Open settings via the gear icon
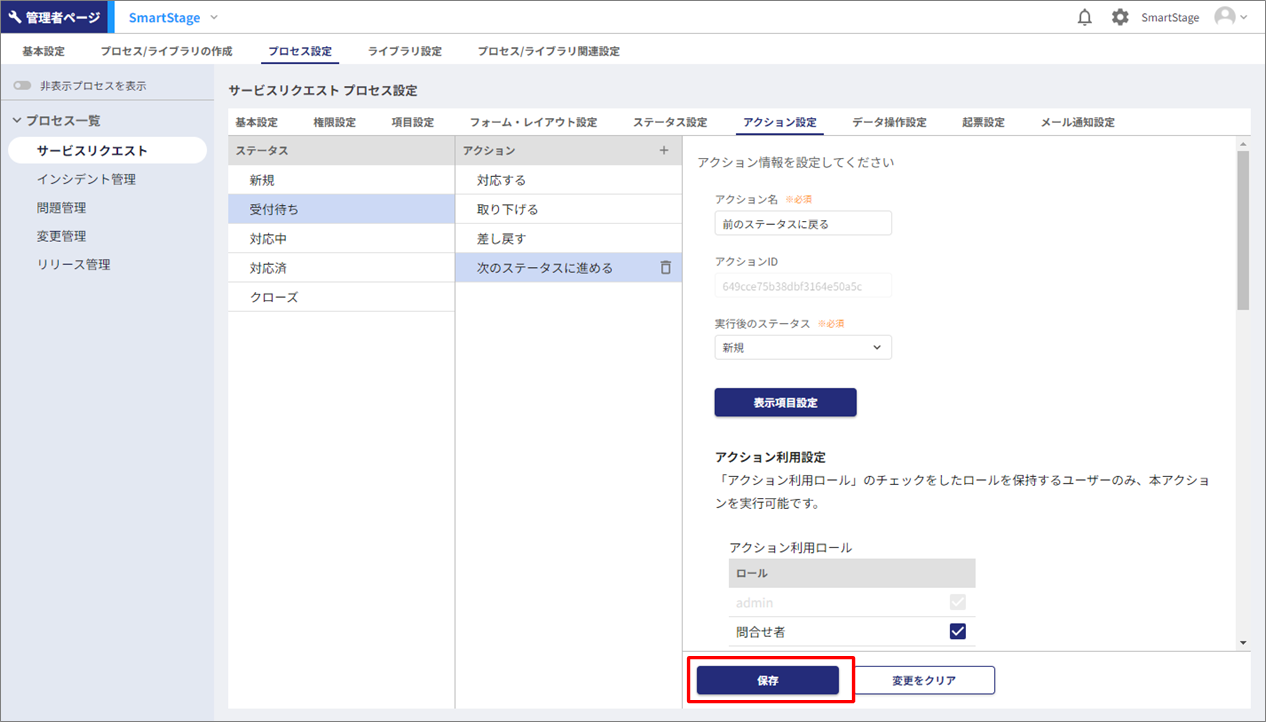Image resolution: width=1266 pixels, height=722 pixels. (x=1120, y=17)
